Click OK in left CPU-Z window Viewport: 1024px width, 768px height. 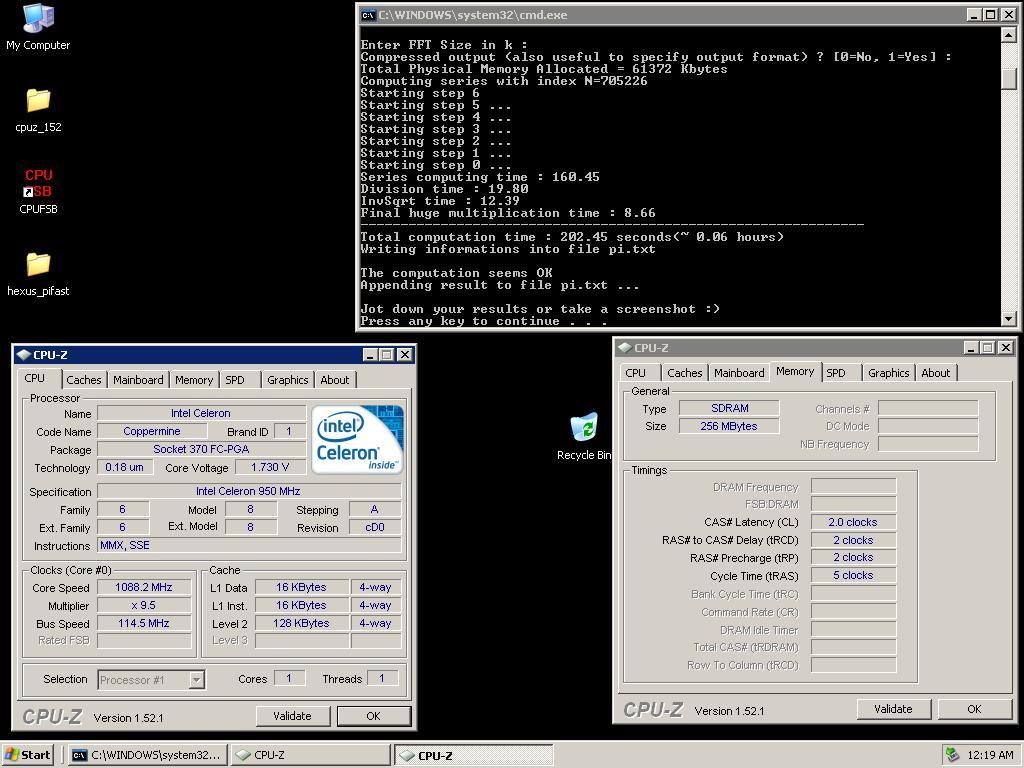tap(374, 716)
